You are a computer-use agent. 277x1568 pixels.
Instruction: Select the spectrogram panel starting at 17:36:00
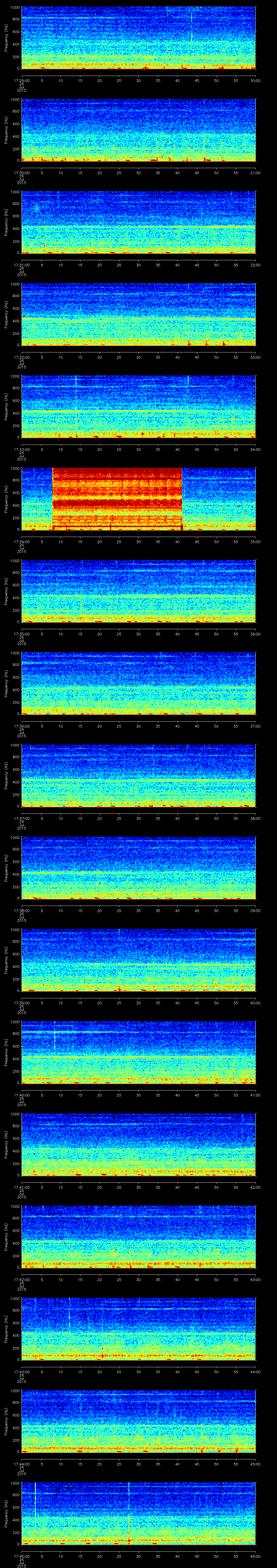138,683
